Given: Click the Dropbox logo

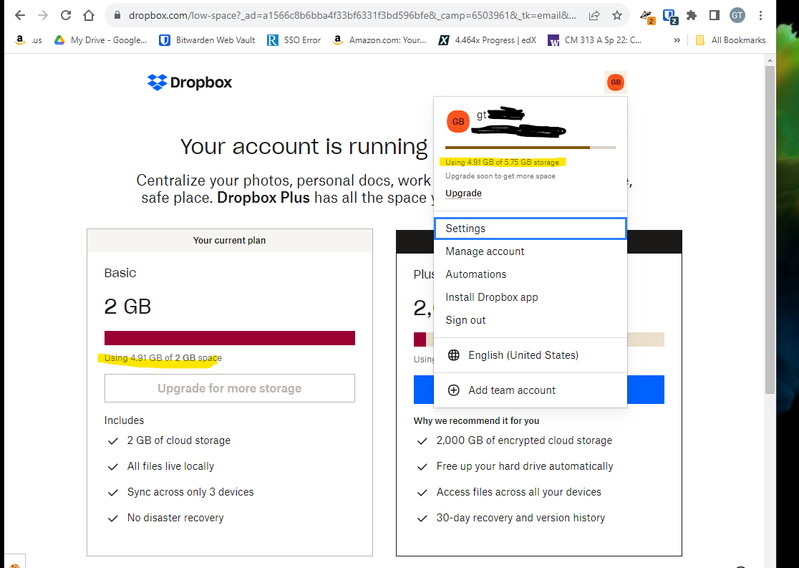Looking at the screenshot, I should 190,82.
